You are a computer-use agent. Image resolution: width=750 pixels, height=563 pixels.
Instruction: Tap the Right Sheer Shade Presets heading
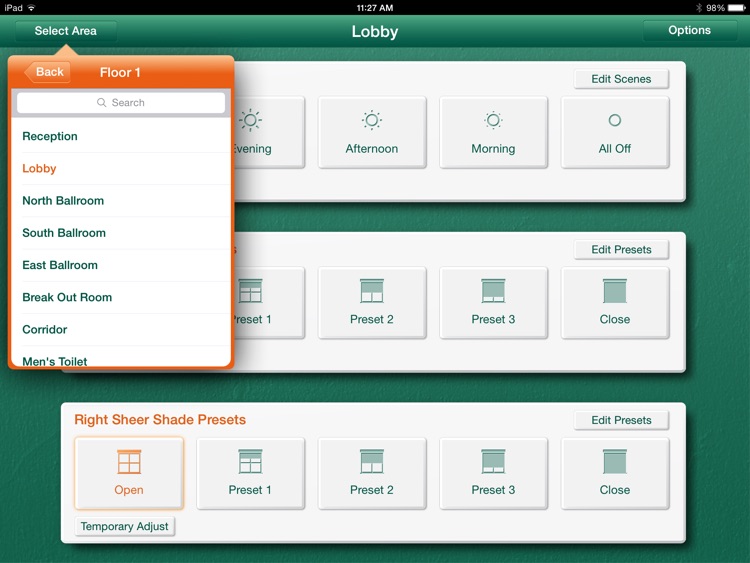[x=160, y=419]
